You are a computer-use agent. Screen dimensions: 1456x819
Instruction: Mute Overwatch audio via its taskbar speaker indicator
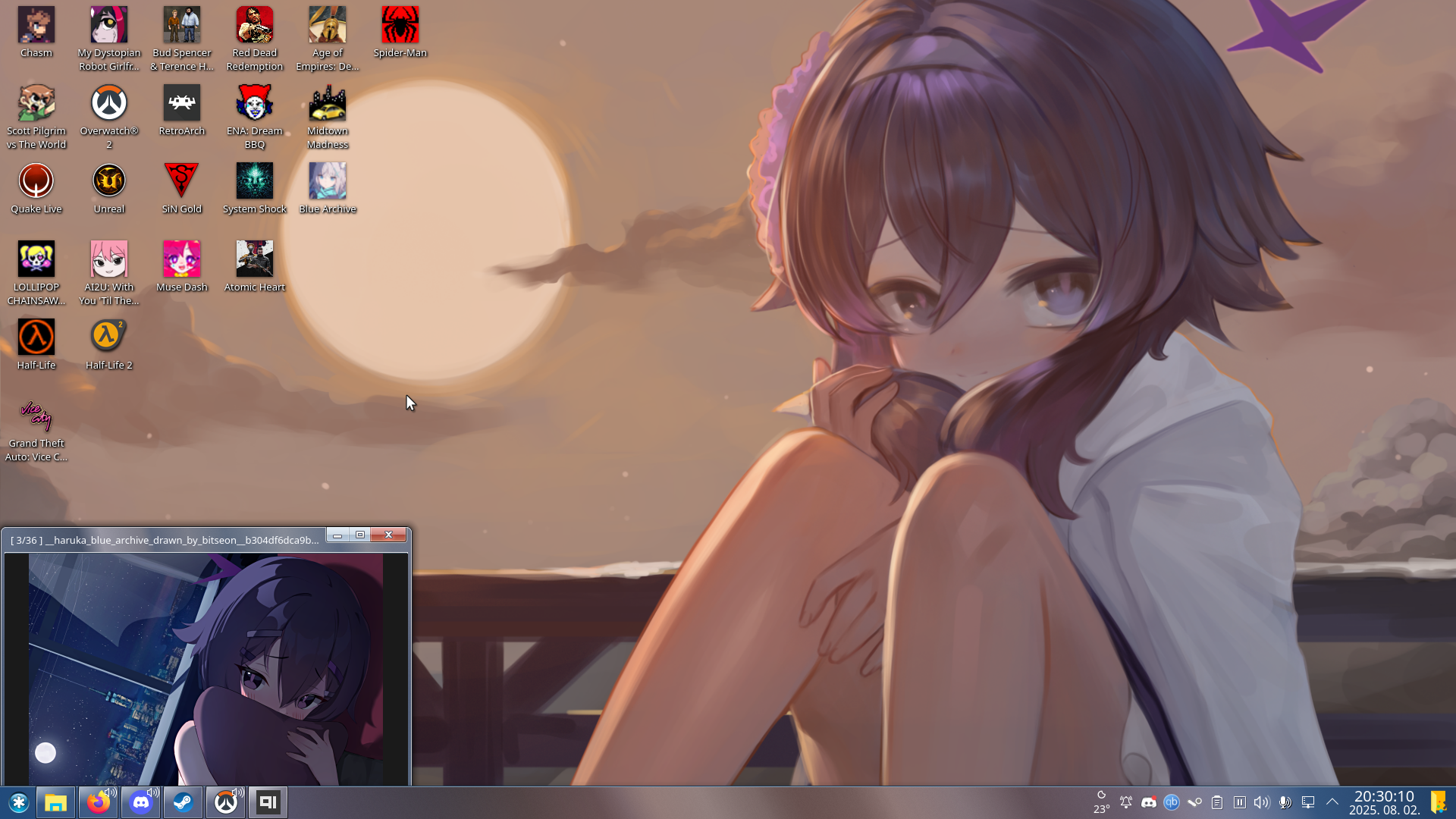237,793
